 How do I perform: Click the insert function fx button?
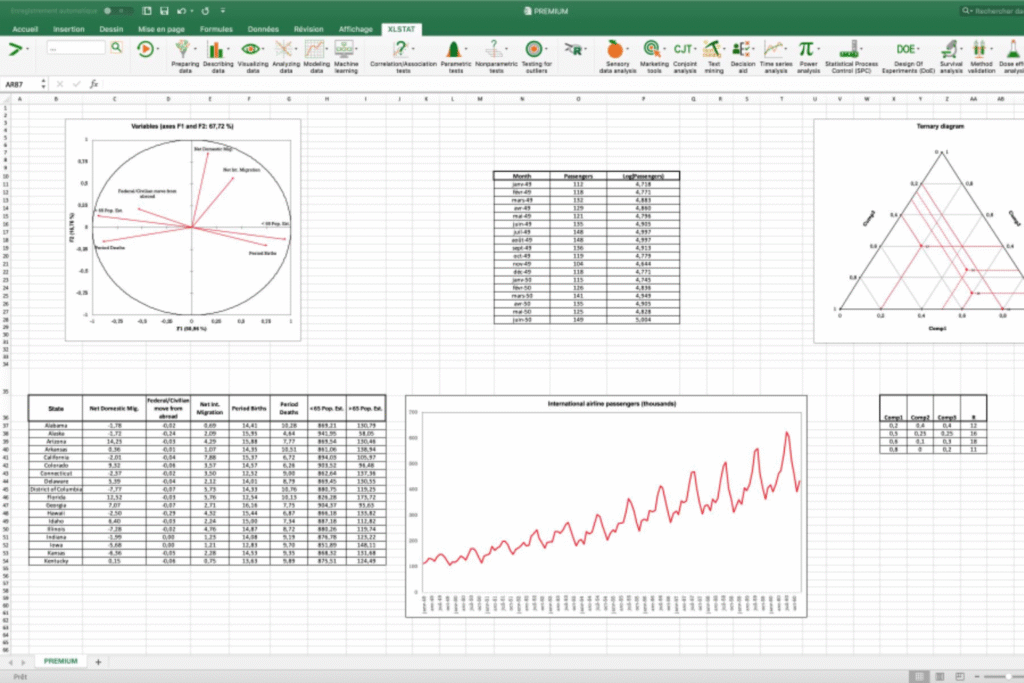click(x=94, y=84)
